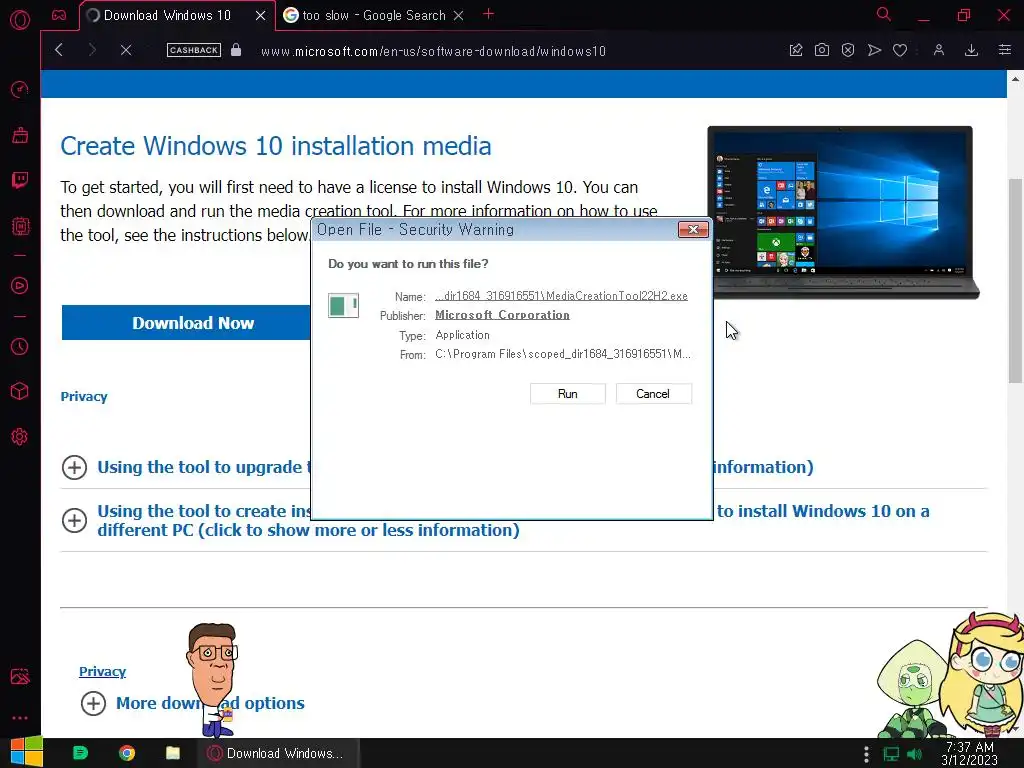The height and width of the screenshot is (768, 1024).
Task: Click the Cashback badge in address bar
Action: [193, 50]
